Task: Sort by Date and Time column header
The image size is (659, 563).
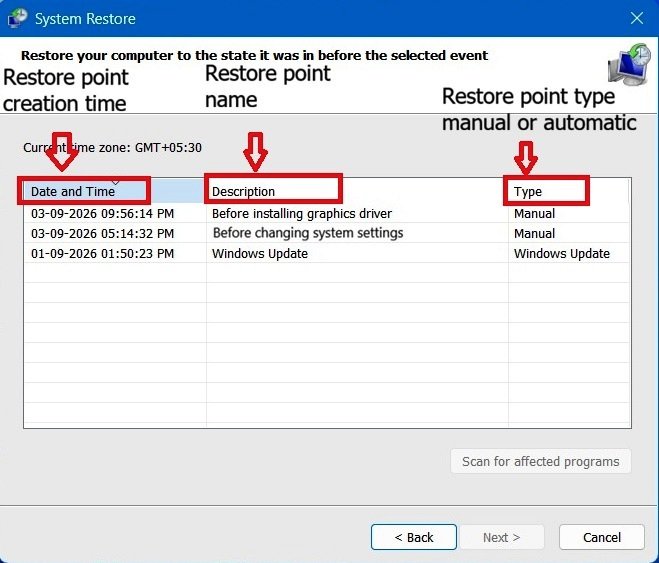Action: click(x=115, y=191)
